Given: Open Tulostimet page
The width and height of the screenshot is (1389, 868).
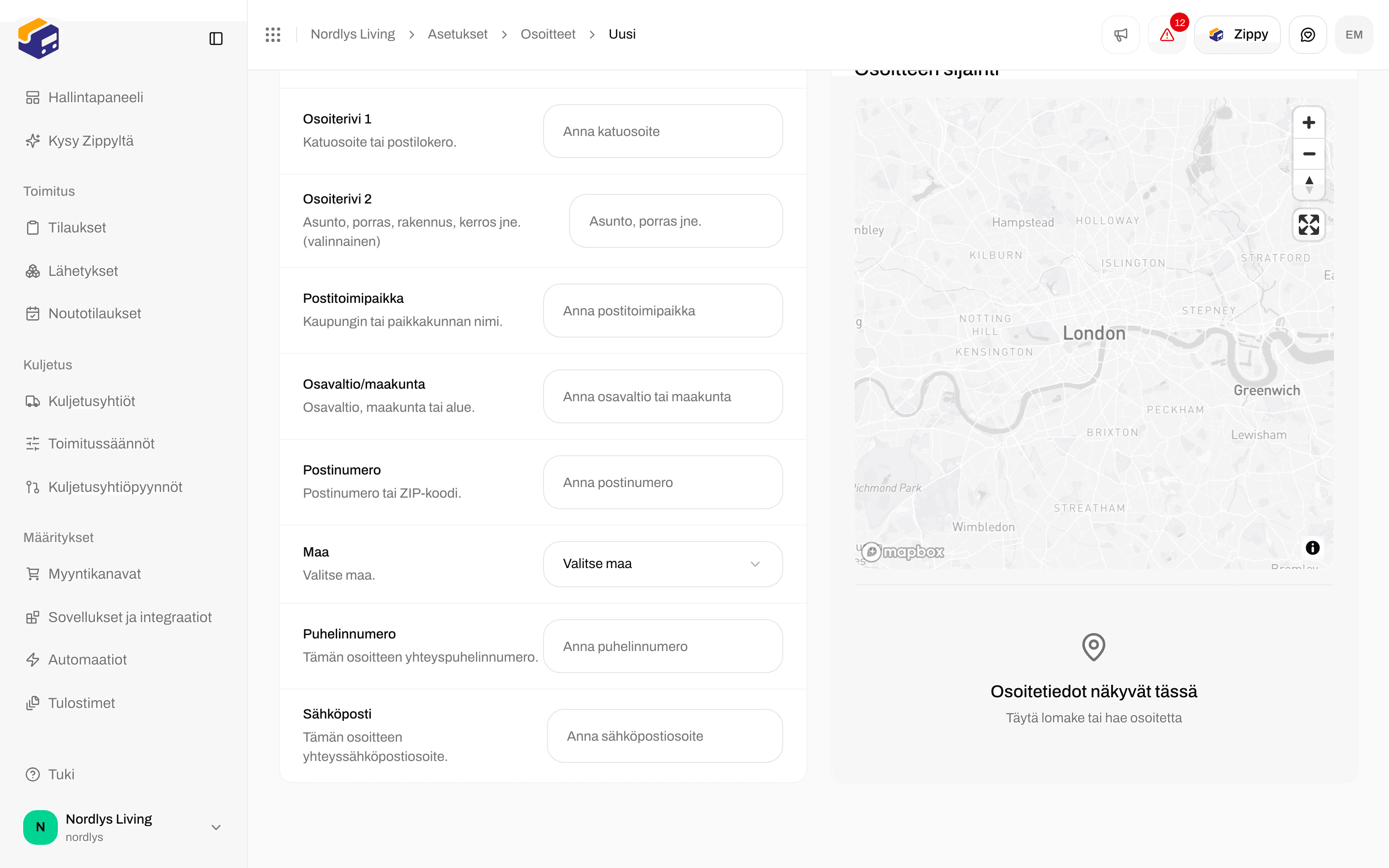Looking at the screenshot, I should (x=123, y=703).
